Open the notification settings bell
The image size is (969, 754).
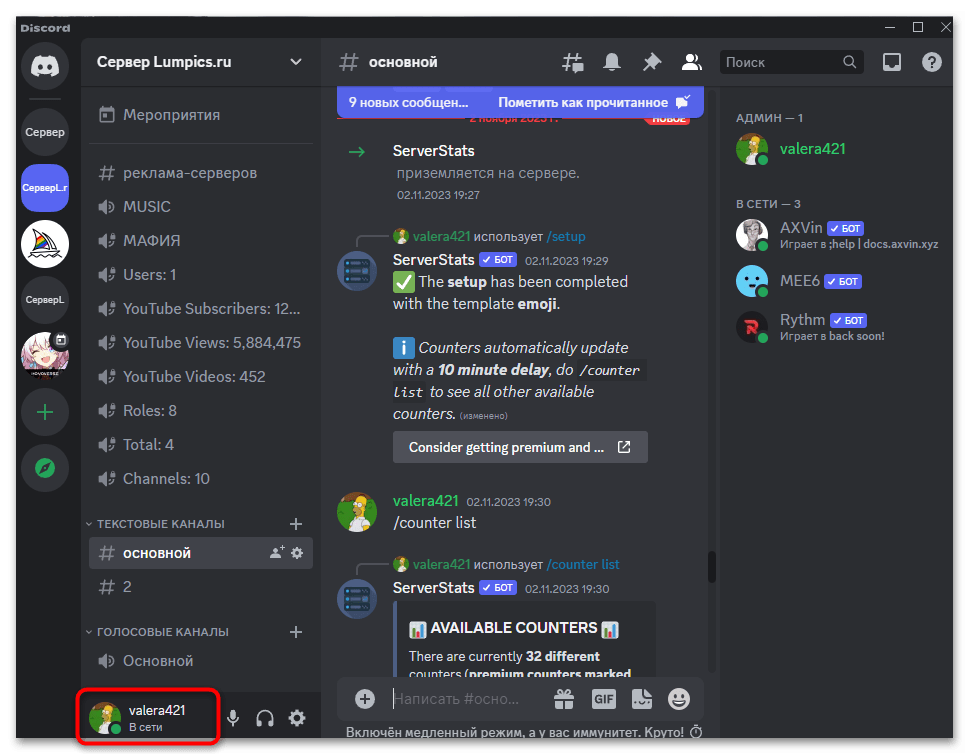611,61
